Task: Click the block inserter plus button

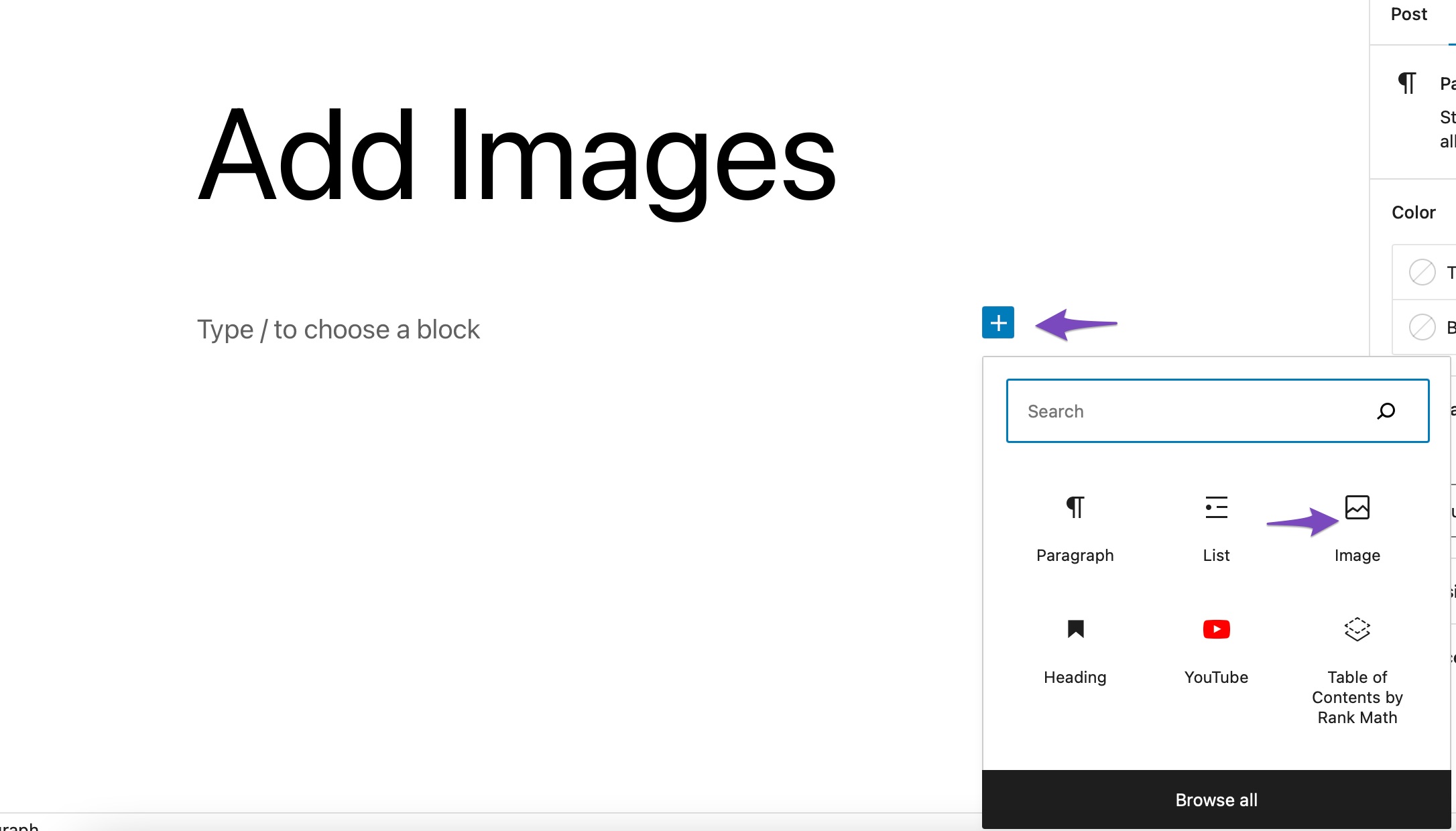Action: click(997, 322)
